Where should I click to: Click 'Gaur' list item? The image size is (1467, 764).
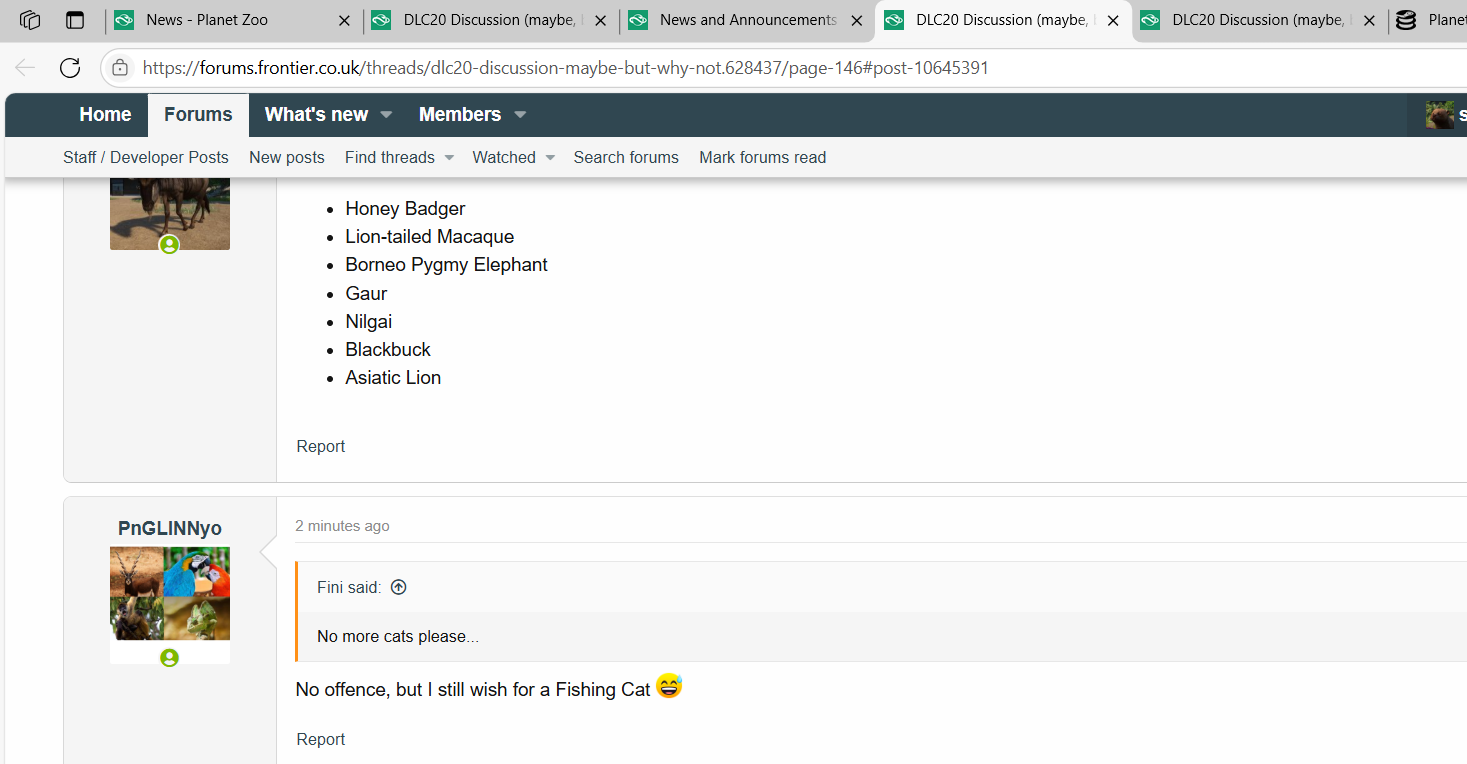coord(366,293)
